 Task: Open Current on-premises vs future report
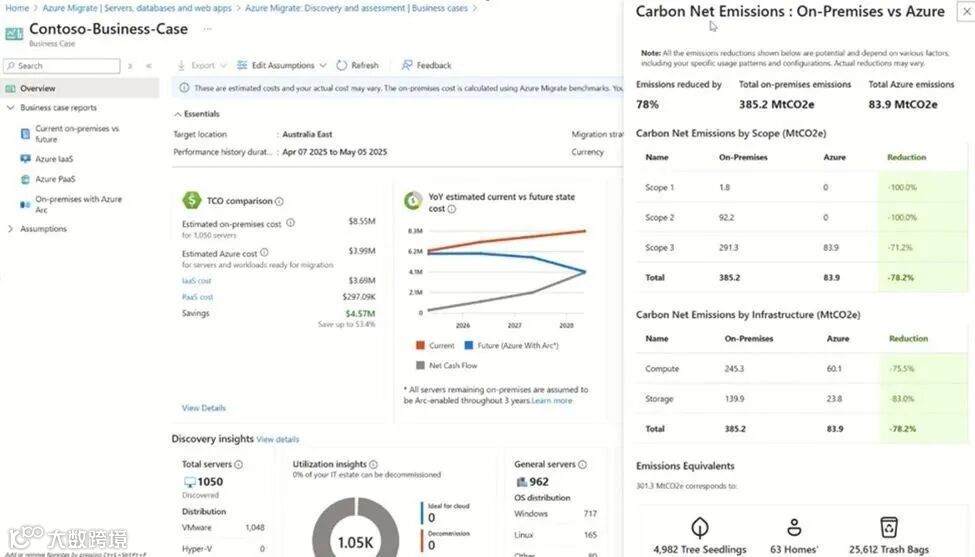[77, 134]
